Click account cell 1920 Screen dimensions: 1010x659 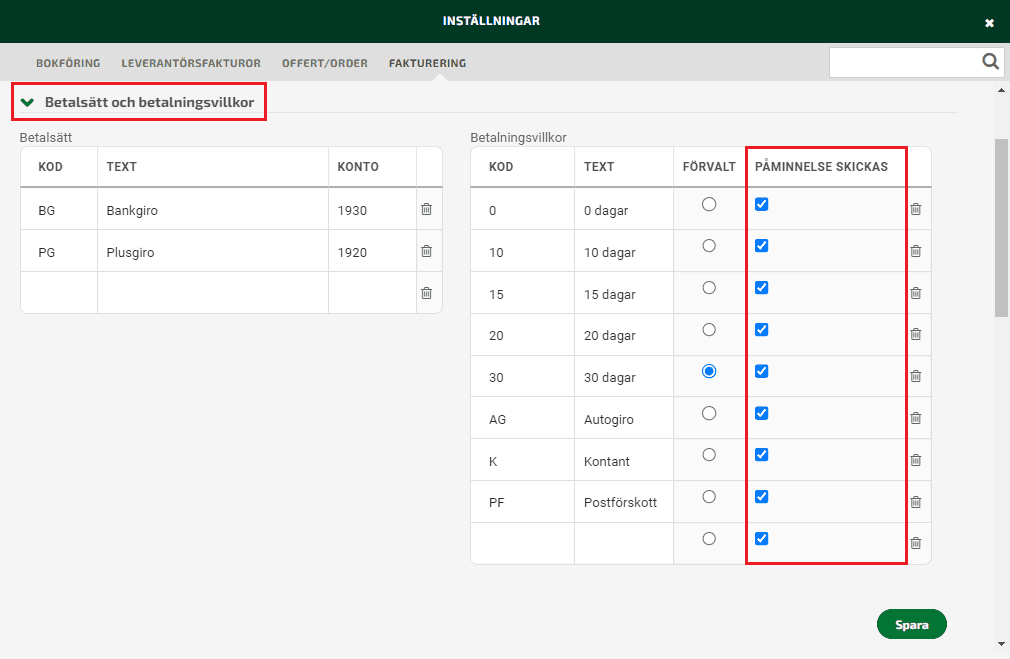click(x=372, y=251)
